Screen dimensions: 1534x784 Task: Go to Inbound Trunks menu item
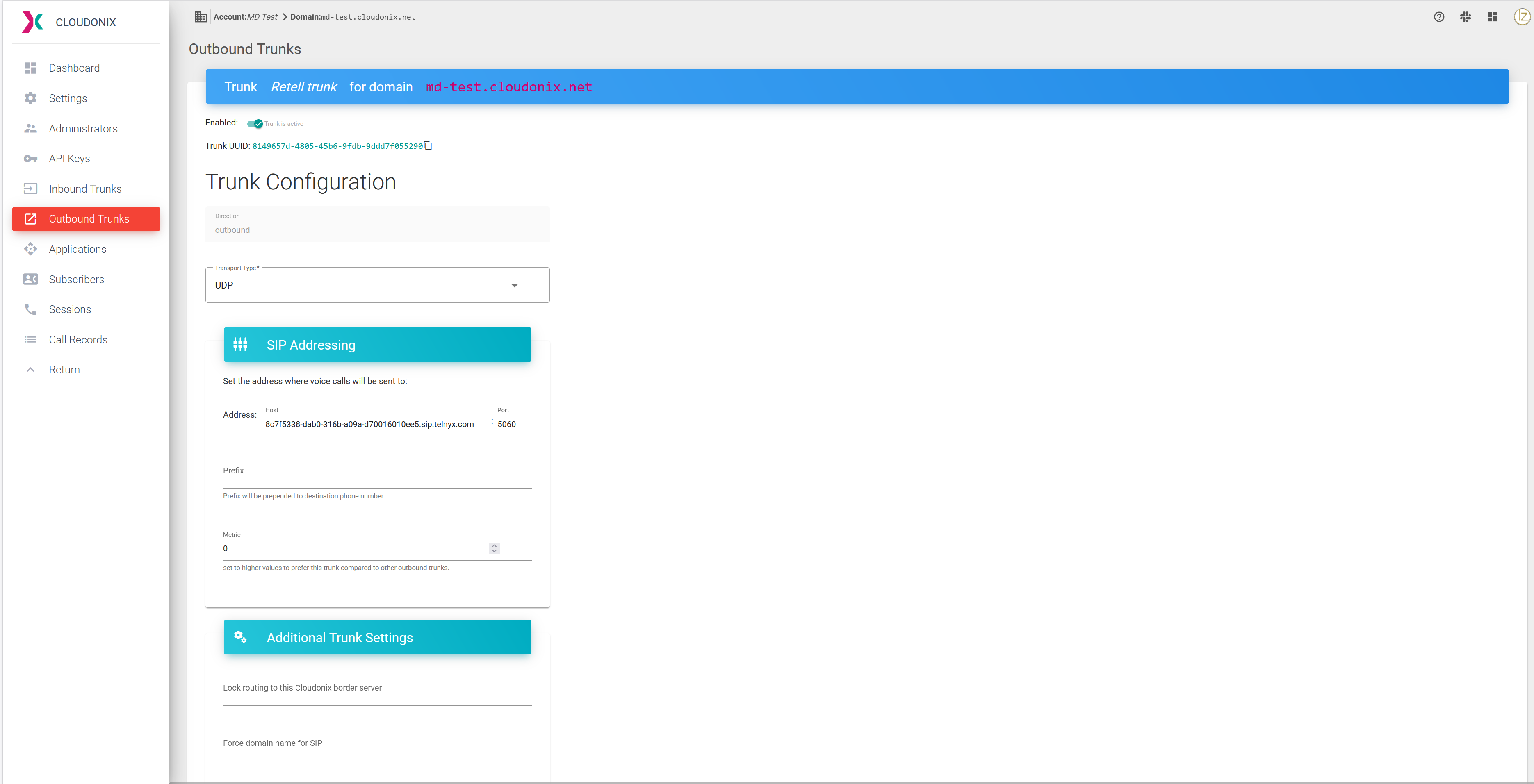point(84,189)
